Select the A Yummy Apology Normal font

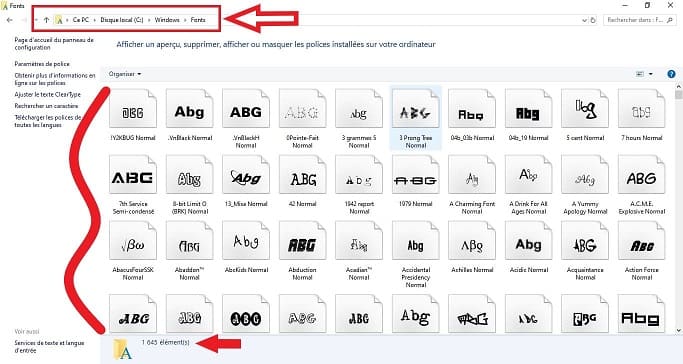585,175
